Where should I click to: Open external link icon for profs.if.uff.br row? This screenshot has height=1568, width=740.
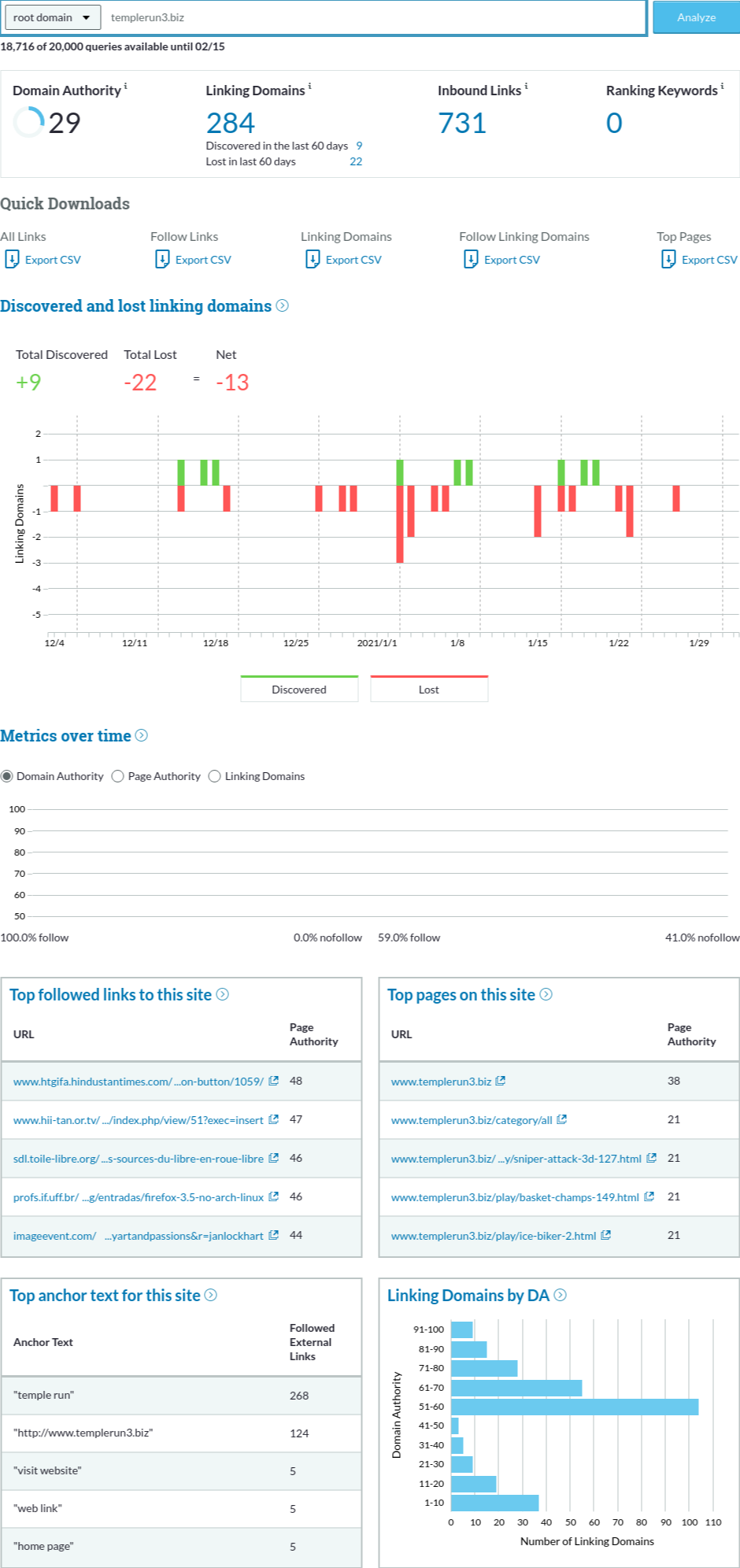pyautogui.click(x=274, y=1196)
